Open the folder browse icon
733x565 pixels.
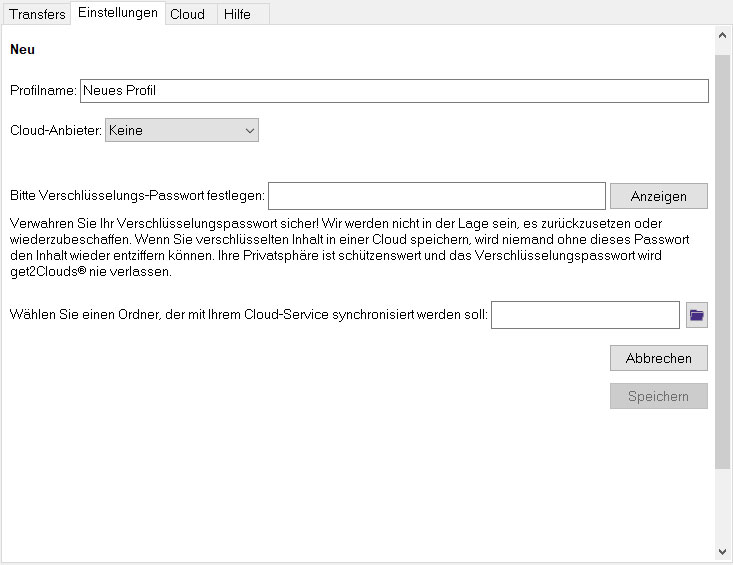pos(697,315)
